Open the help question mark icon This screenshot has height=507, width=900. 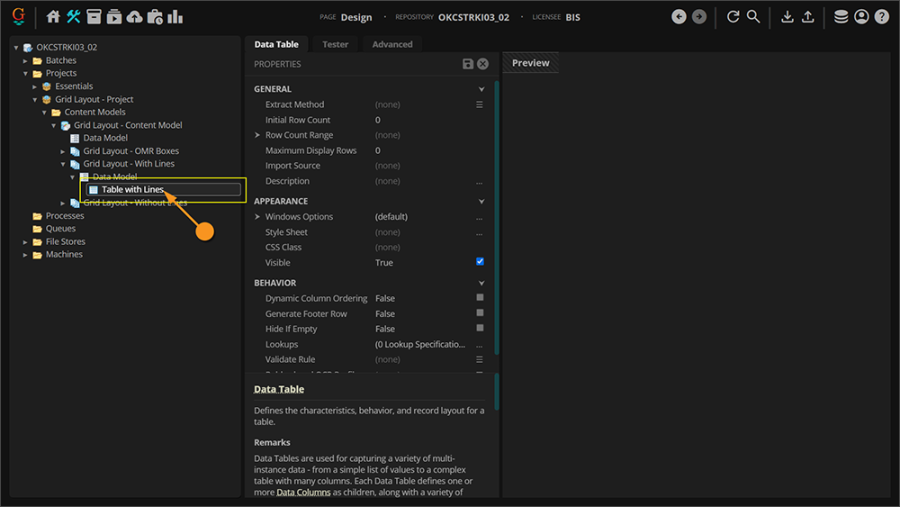click(x=881, y=17)
